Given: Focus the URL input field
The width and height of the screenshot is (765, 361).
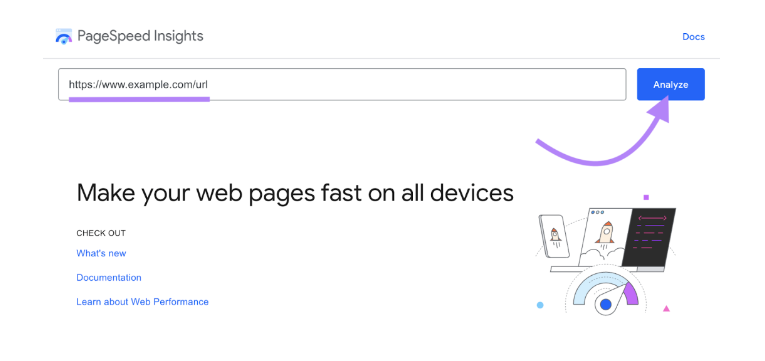Looking at the screenshot, I should click(x=342, y=84).
